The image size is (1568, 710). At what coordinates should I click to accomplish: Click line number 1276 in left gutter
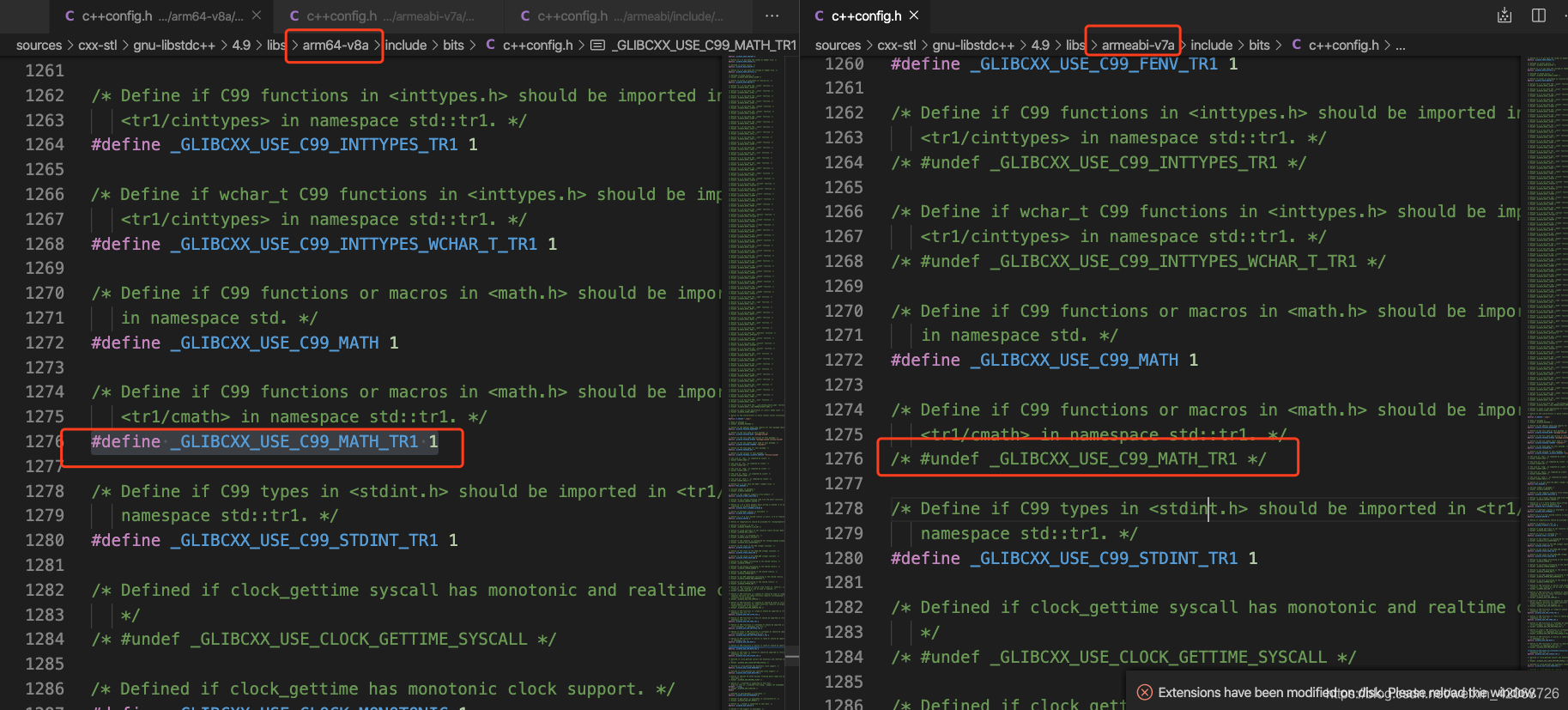[x=45, y=441]
